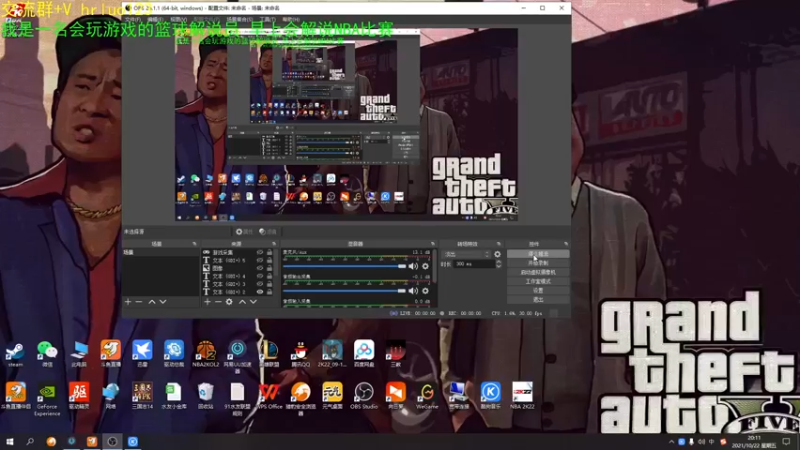This screenshot has width=800, height=450.
Task: Toggle visibility of 游戏采集 source
Action: (260, 253)
